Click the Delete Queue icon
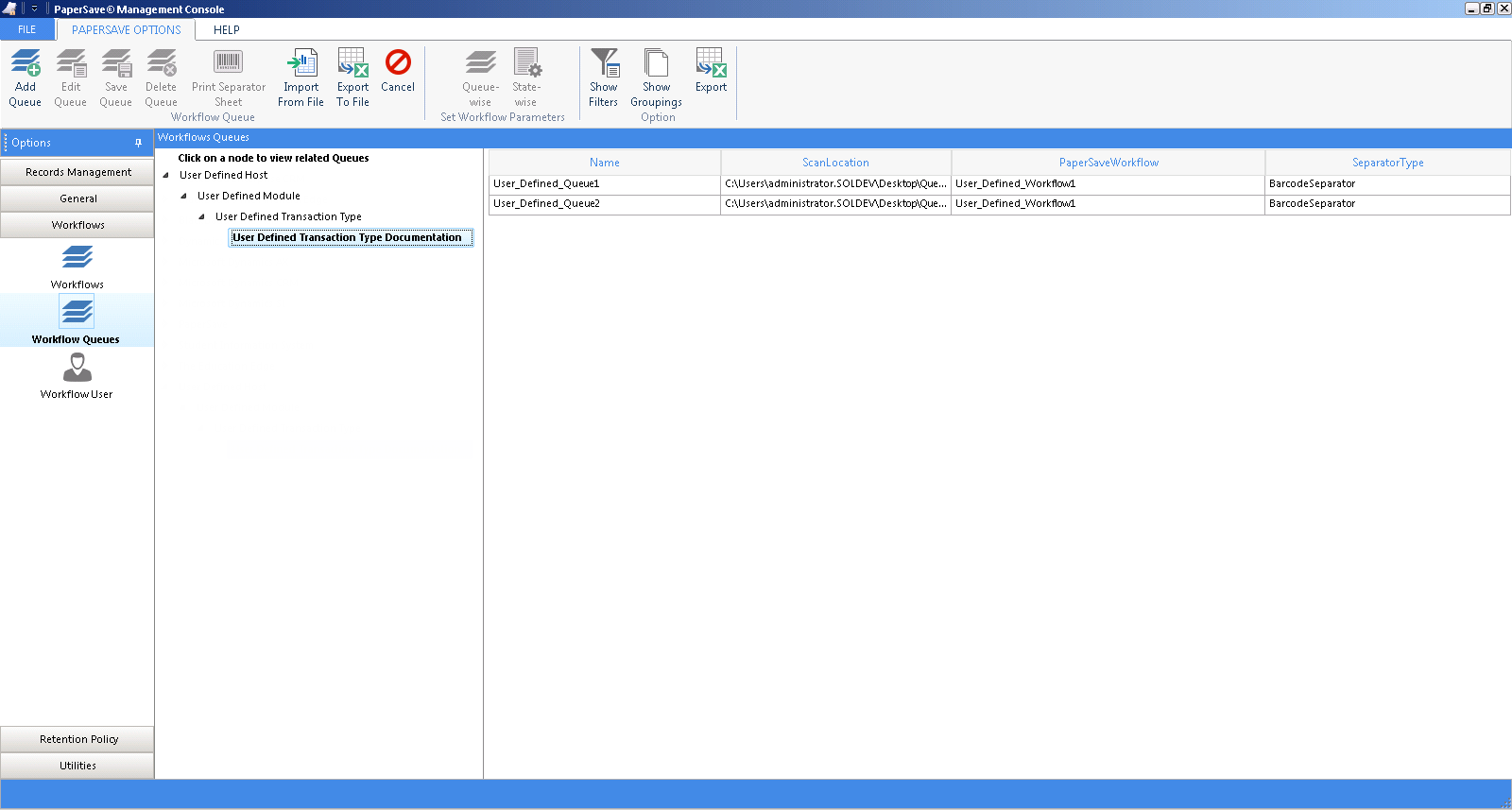 point(162,62)
